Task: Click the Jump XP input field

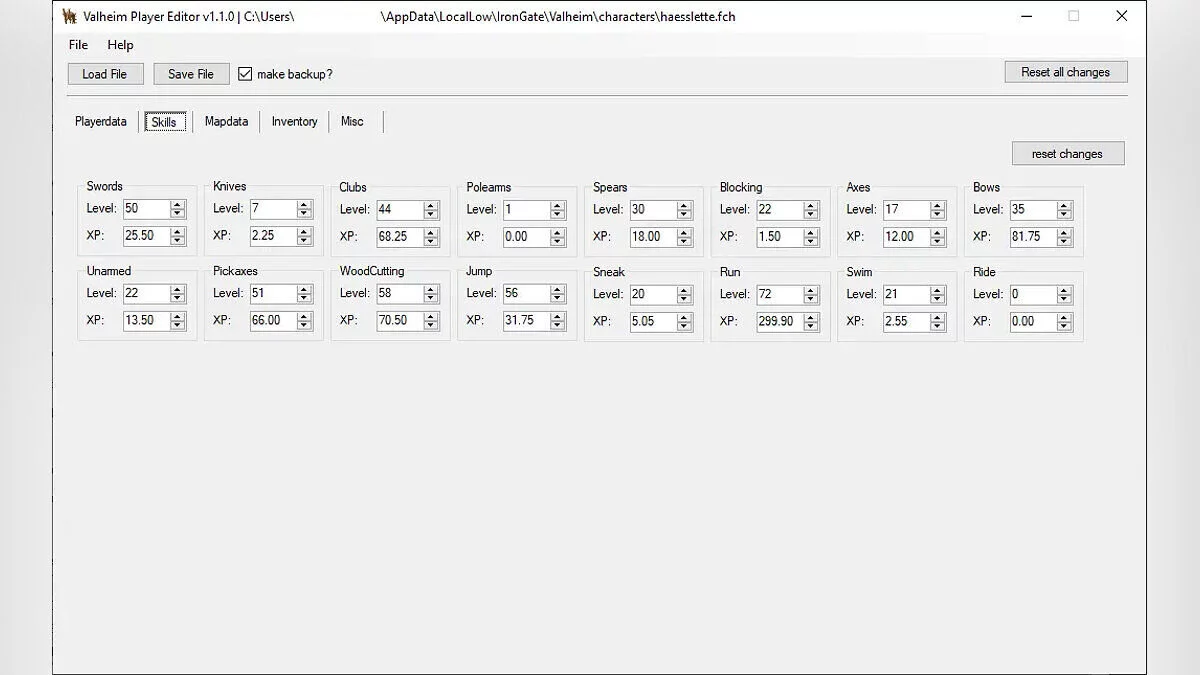Action: click(x=526, y=321)
